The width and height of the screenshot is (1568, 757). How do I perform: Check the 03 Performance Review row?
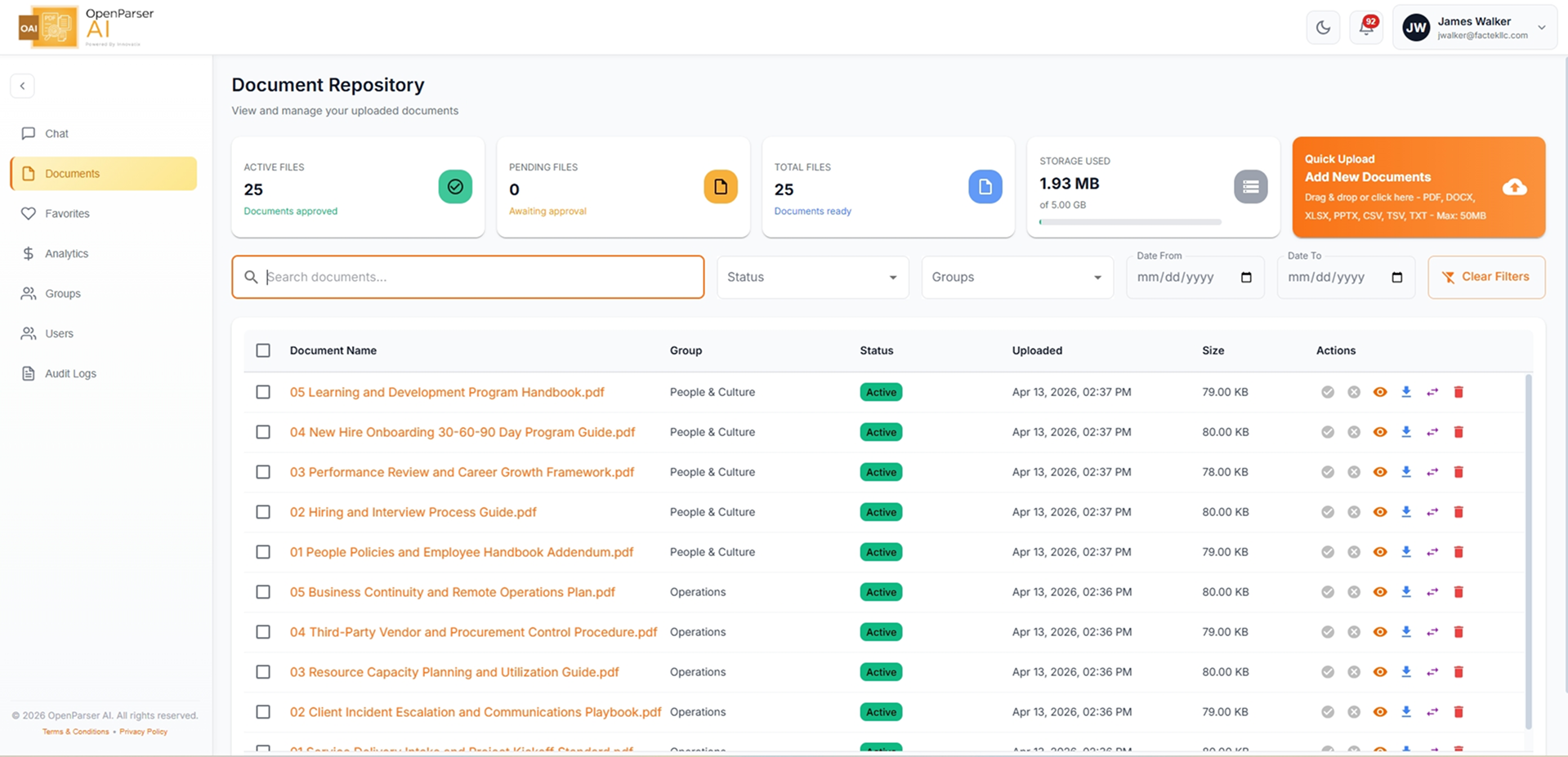(x=263, y=472)
